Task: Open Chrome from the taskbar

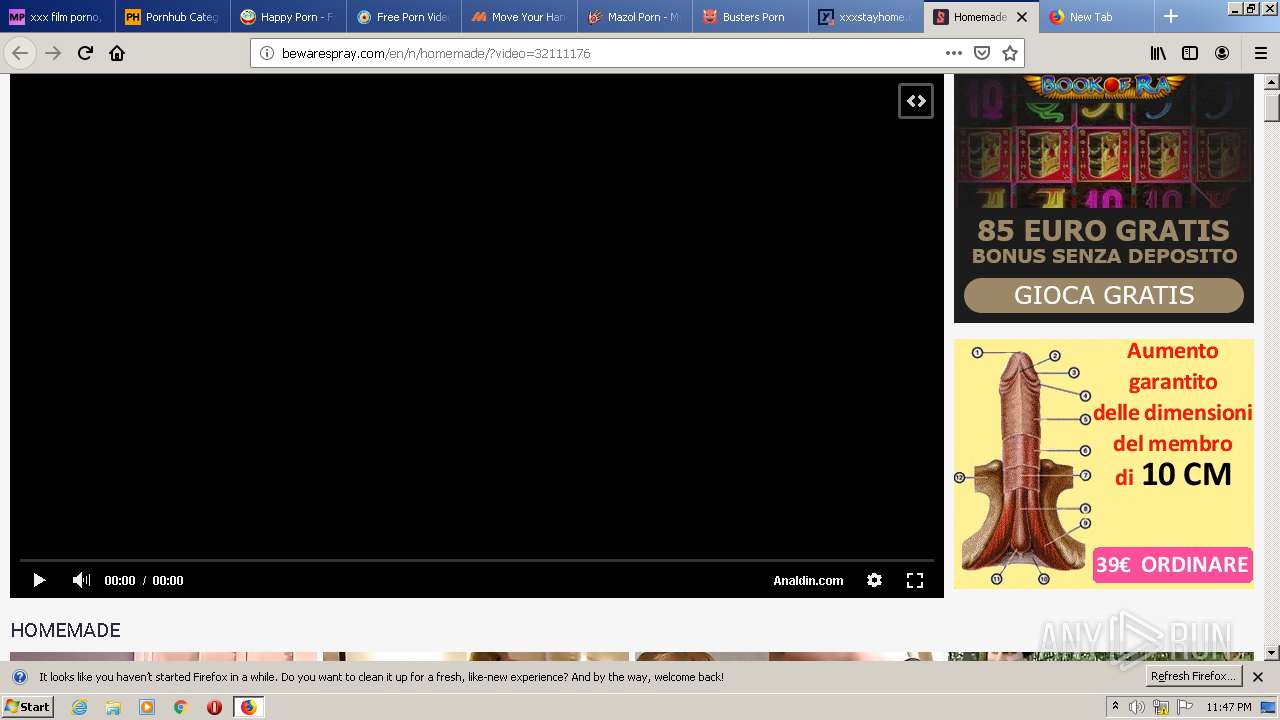Action: click(180, 707)
